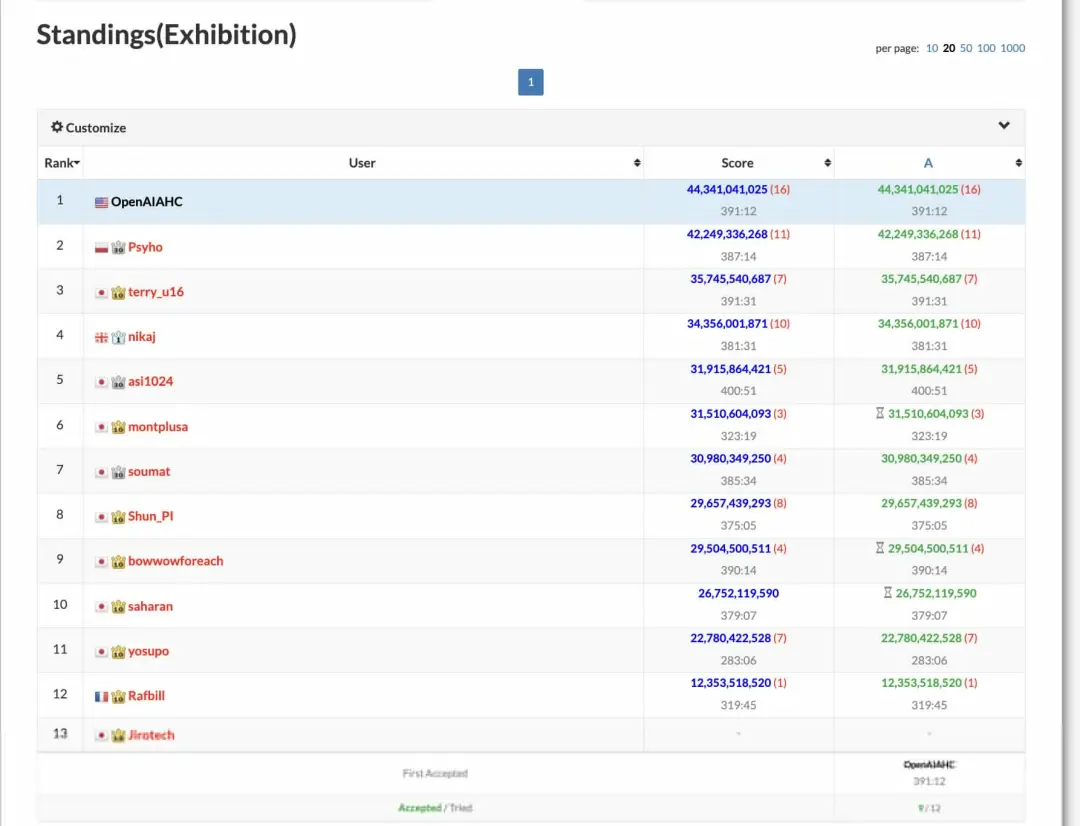The image size is (1080, 826).
Task: Click the hourglass icon in saharan's row
Action: tap(887, 593)
